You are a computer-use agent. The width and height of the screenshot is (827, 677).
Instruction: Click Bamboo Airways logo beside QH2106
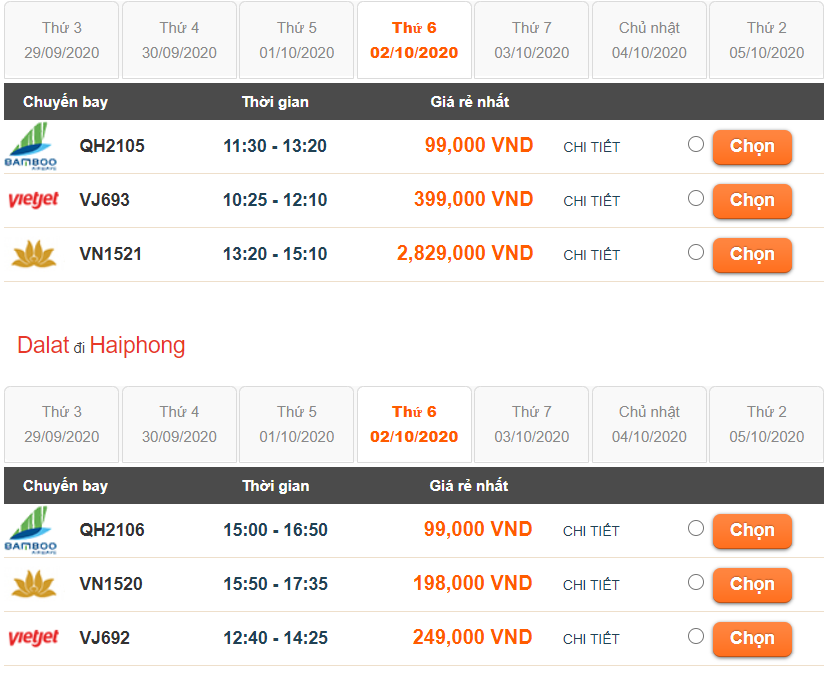point(31,530)
